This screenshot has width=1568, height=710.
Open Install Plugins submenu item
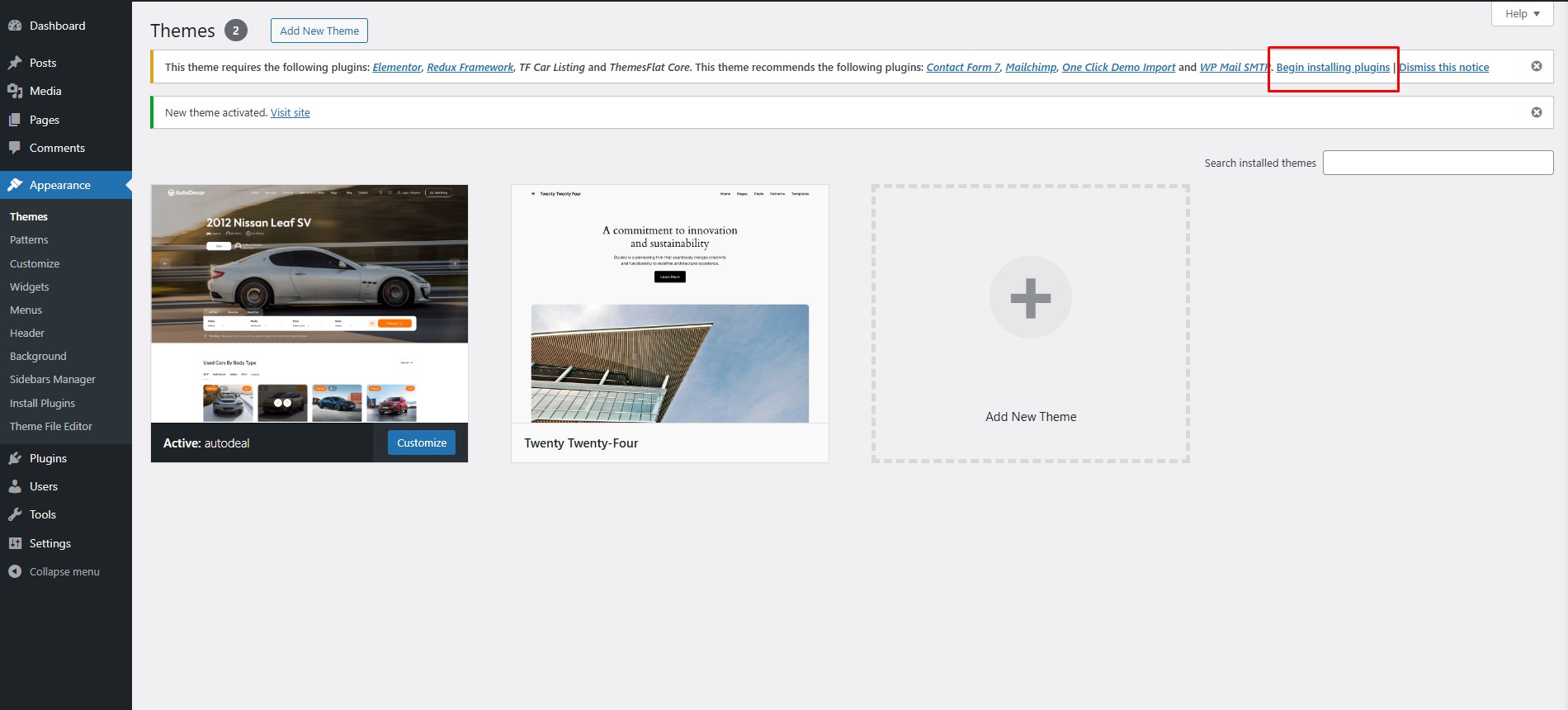click(42, 403)
